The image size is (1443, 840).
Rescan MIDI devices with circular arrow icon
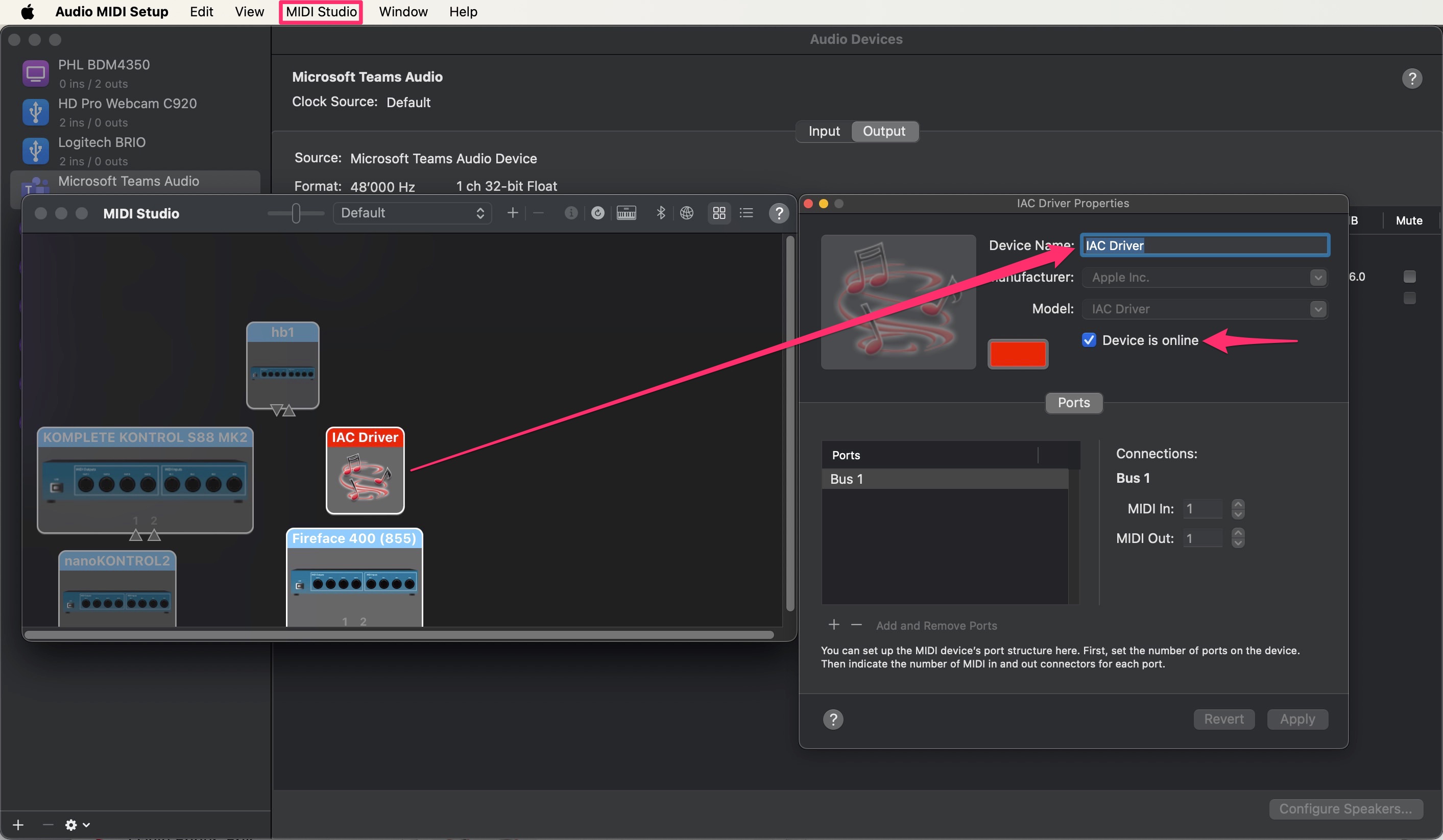click(597, 213)
